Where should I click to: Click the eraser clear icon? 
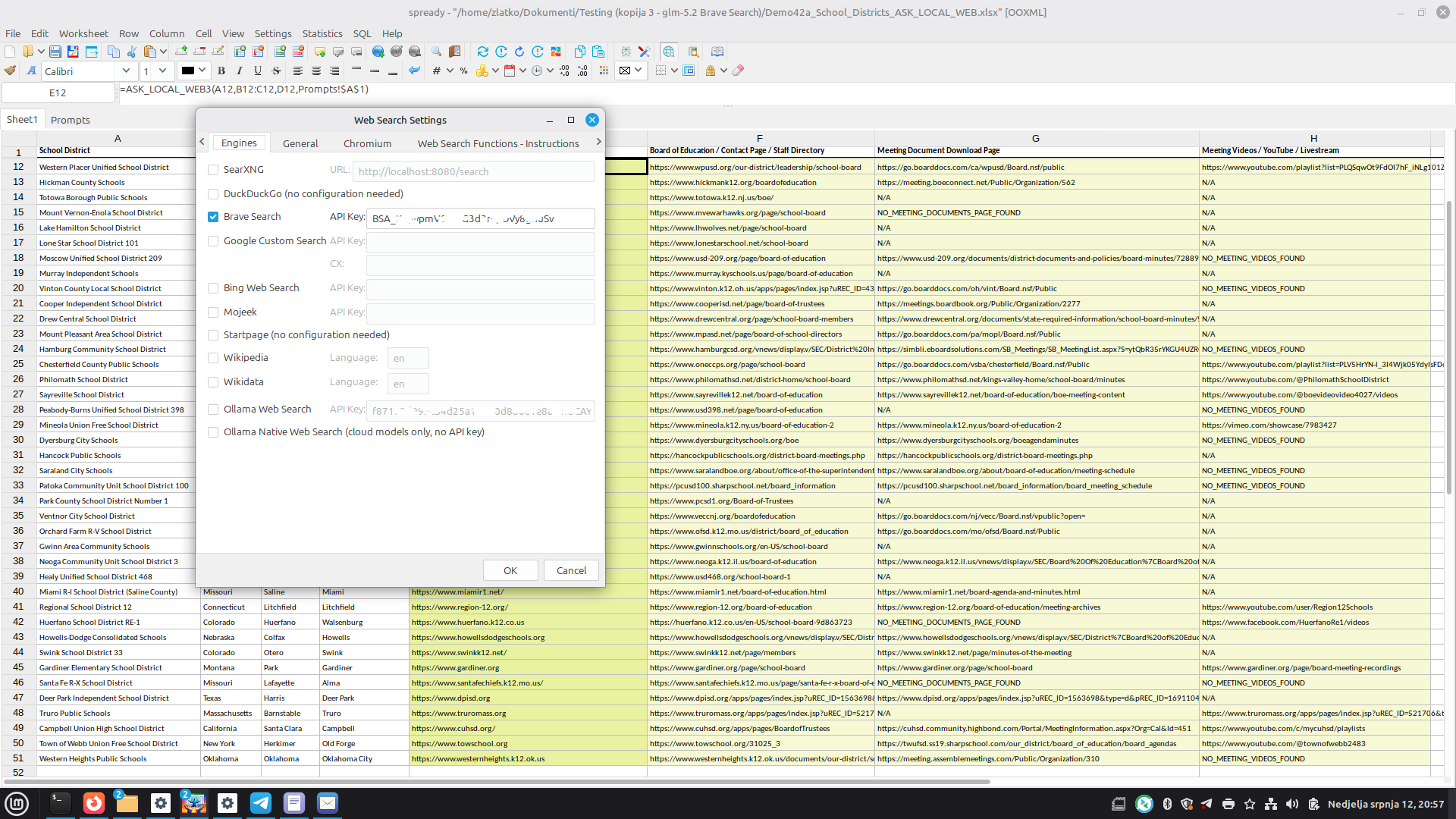(x=738, y=71)
